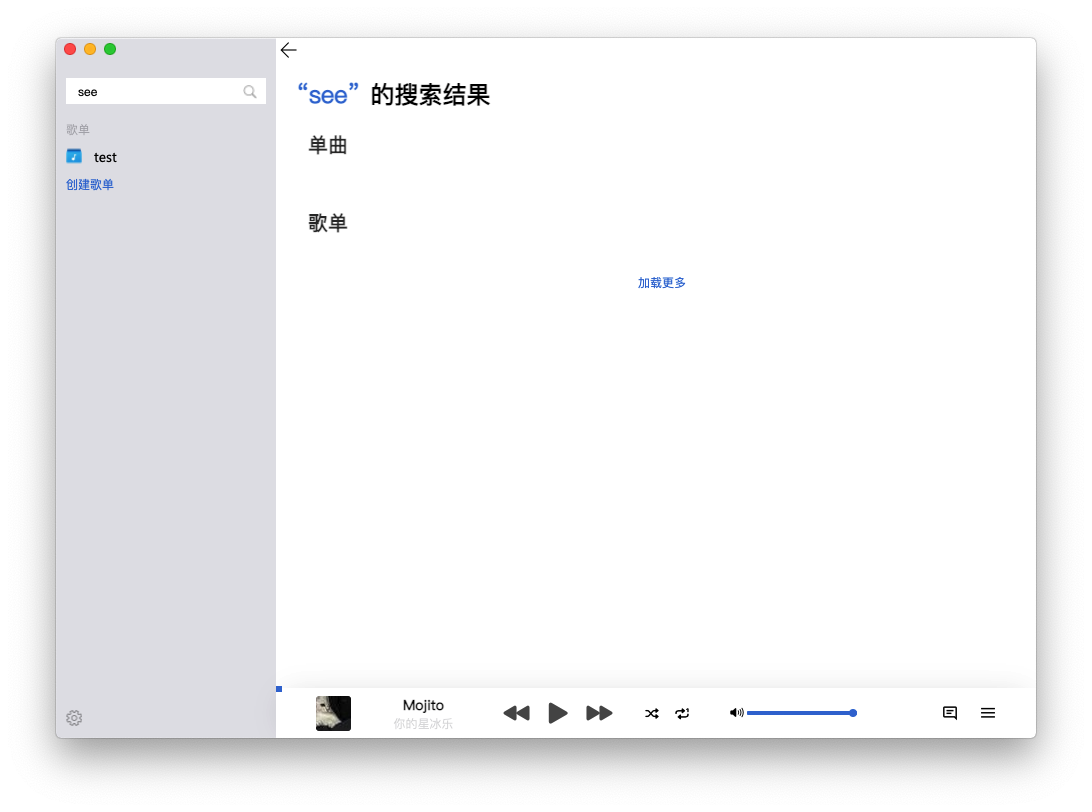Toggle shuffle playback mode

652,713
